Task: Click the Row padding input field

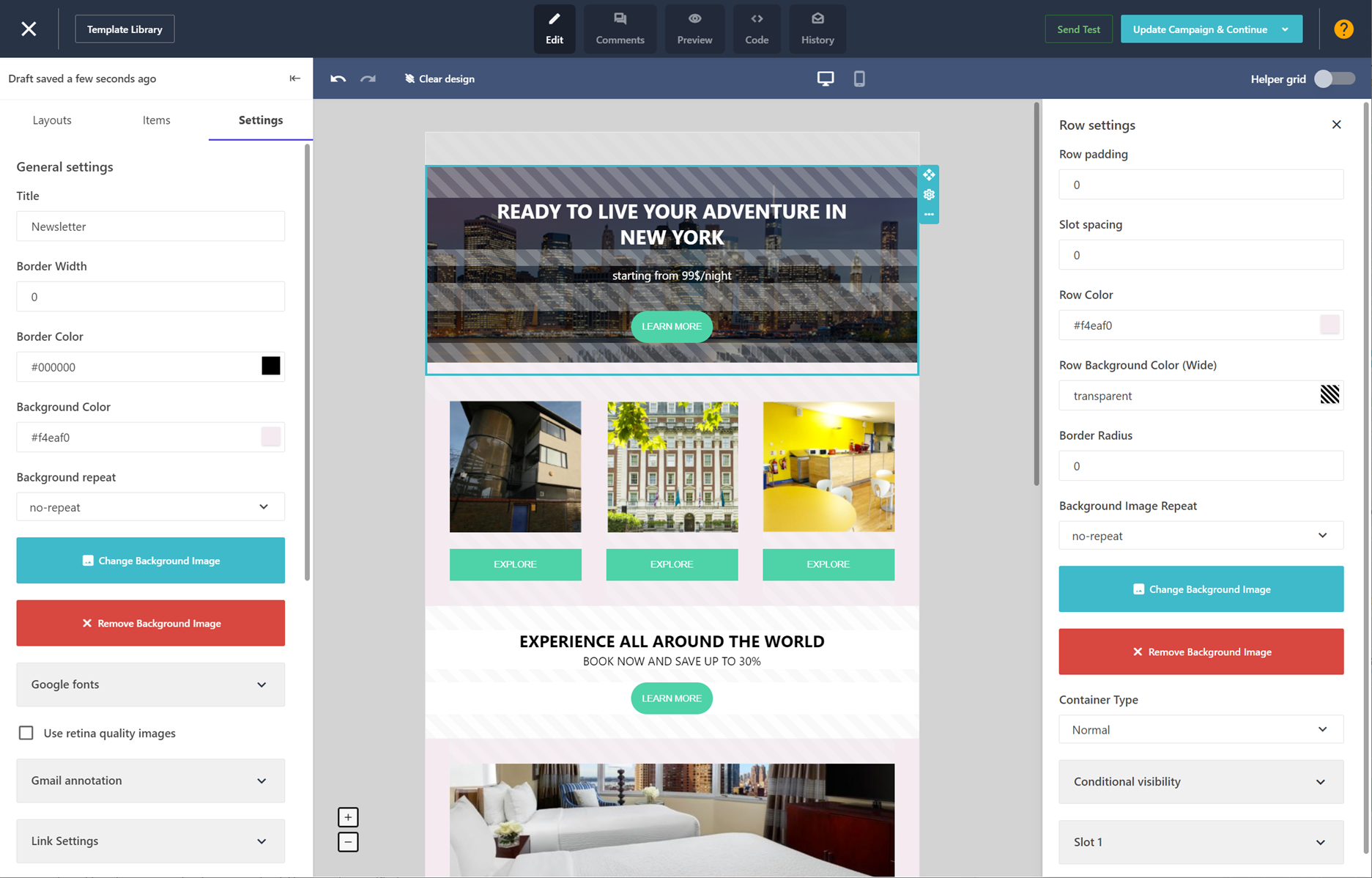Action: pyautogui.click(x=1201, y=185)
